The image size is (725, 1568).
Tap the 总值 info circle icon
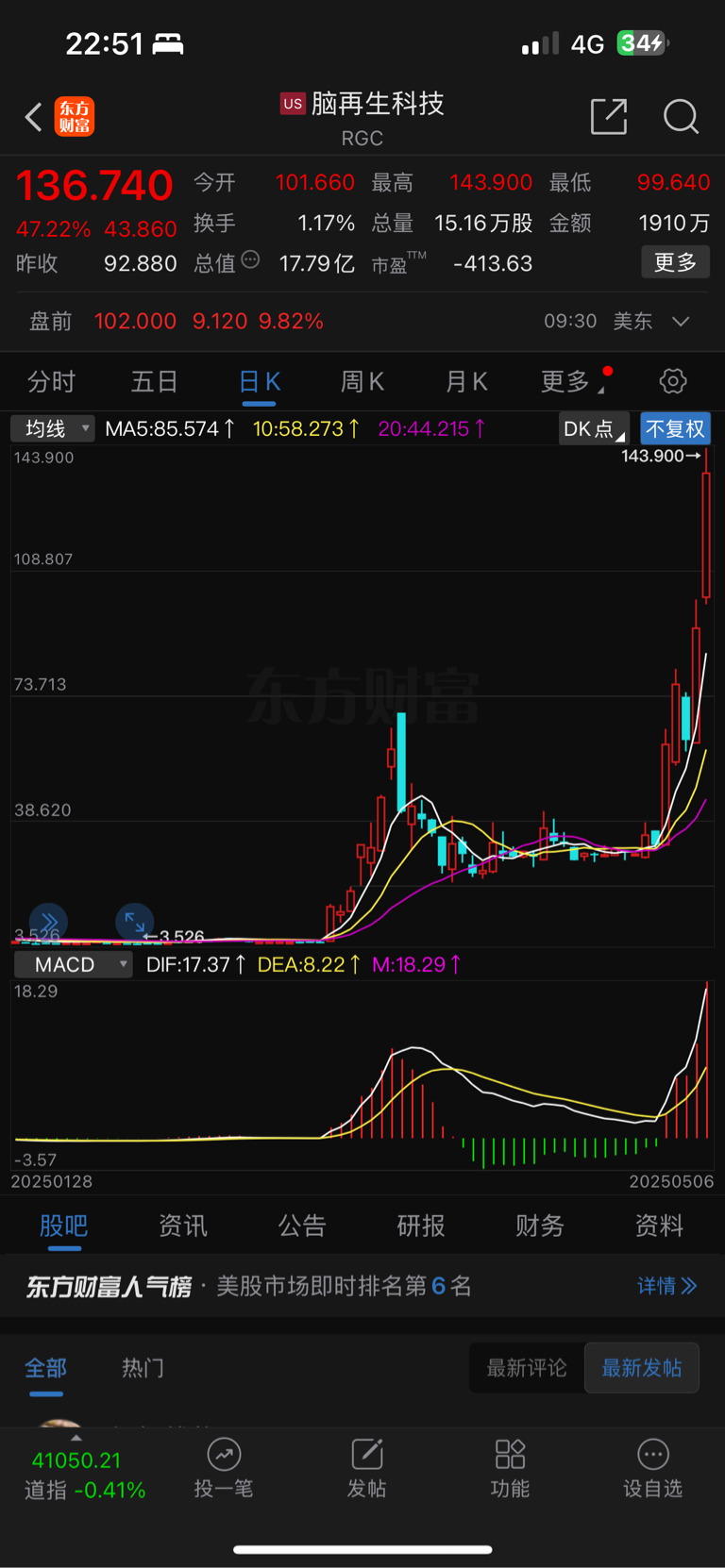click(250, 259)
